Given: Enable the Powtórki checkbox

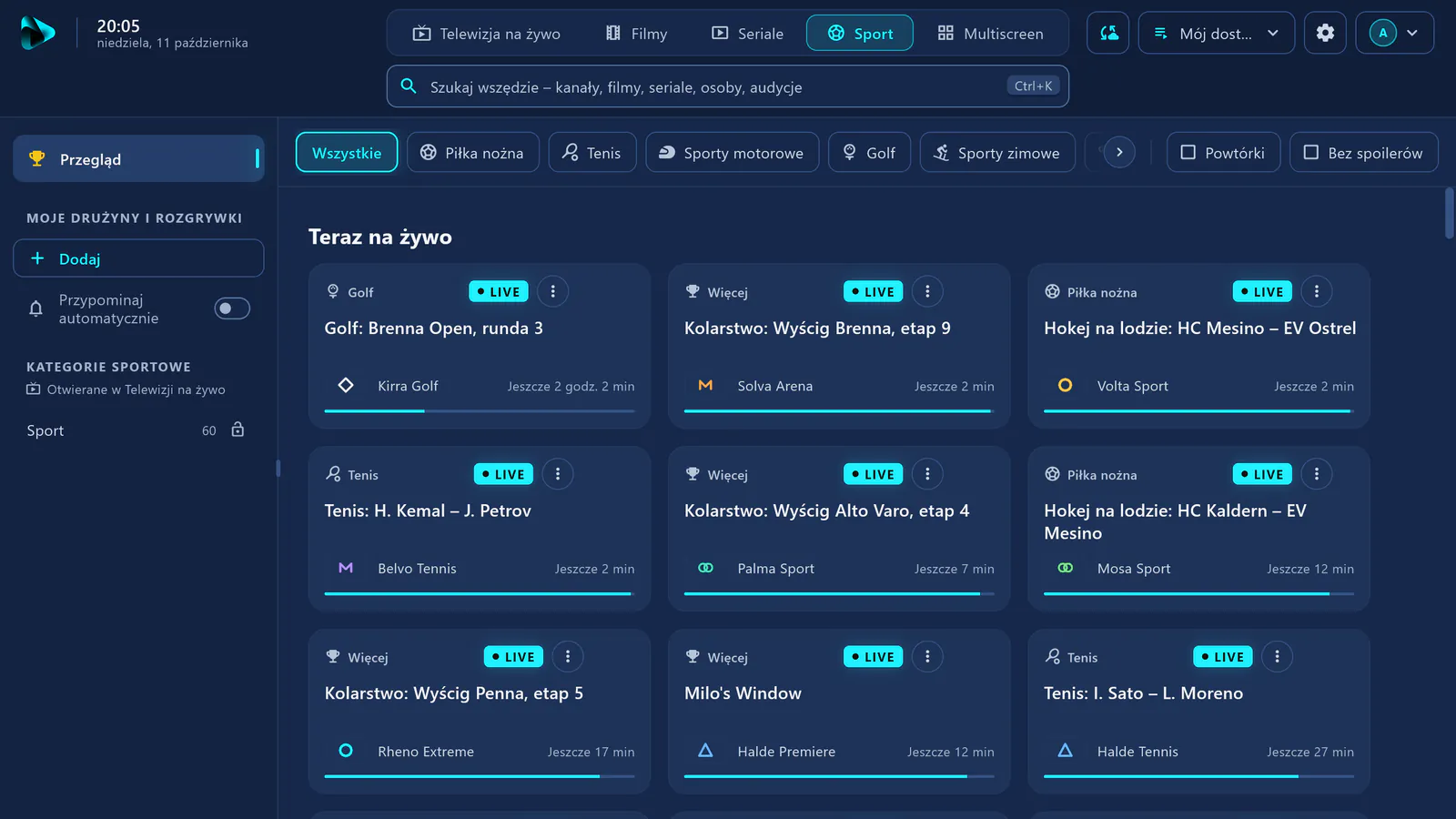Looking at the screenshot, I should click(1223, 153).
